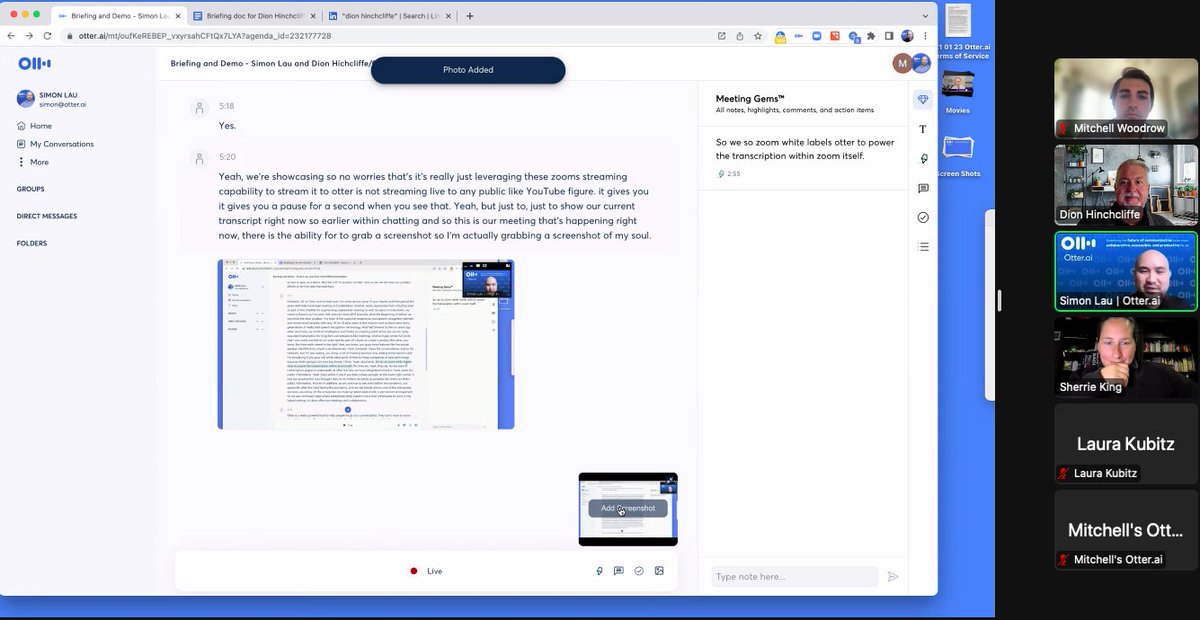
Task: Open the Chrome three-dot menu
Action: (926, 35)
